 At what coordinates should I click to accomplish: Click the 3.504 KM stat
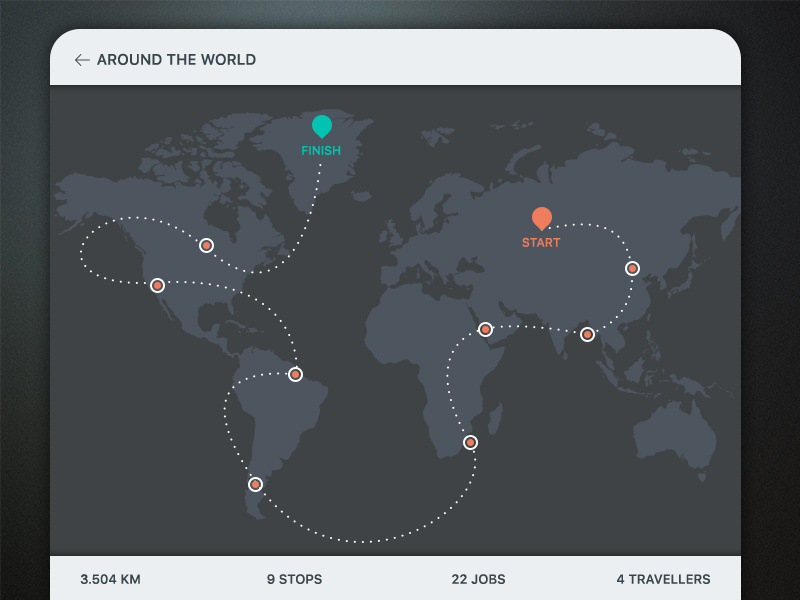(110, 580)
